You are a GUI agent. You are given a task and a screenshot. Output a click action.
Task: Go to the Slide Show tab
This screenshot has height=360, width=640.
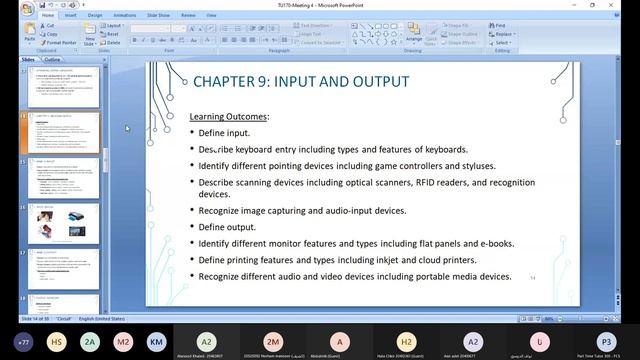click(x=158, y=16)
